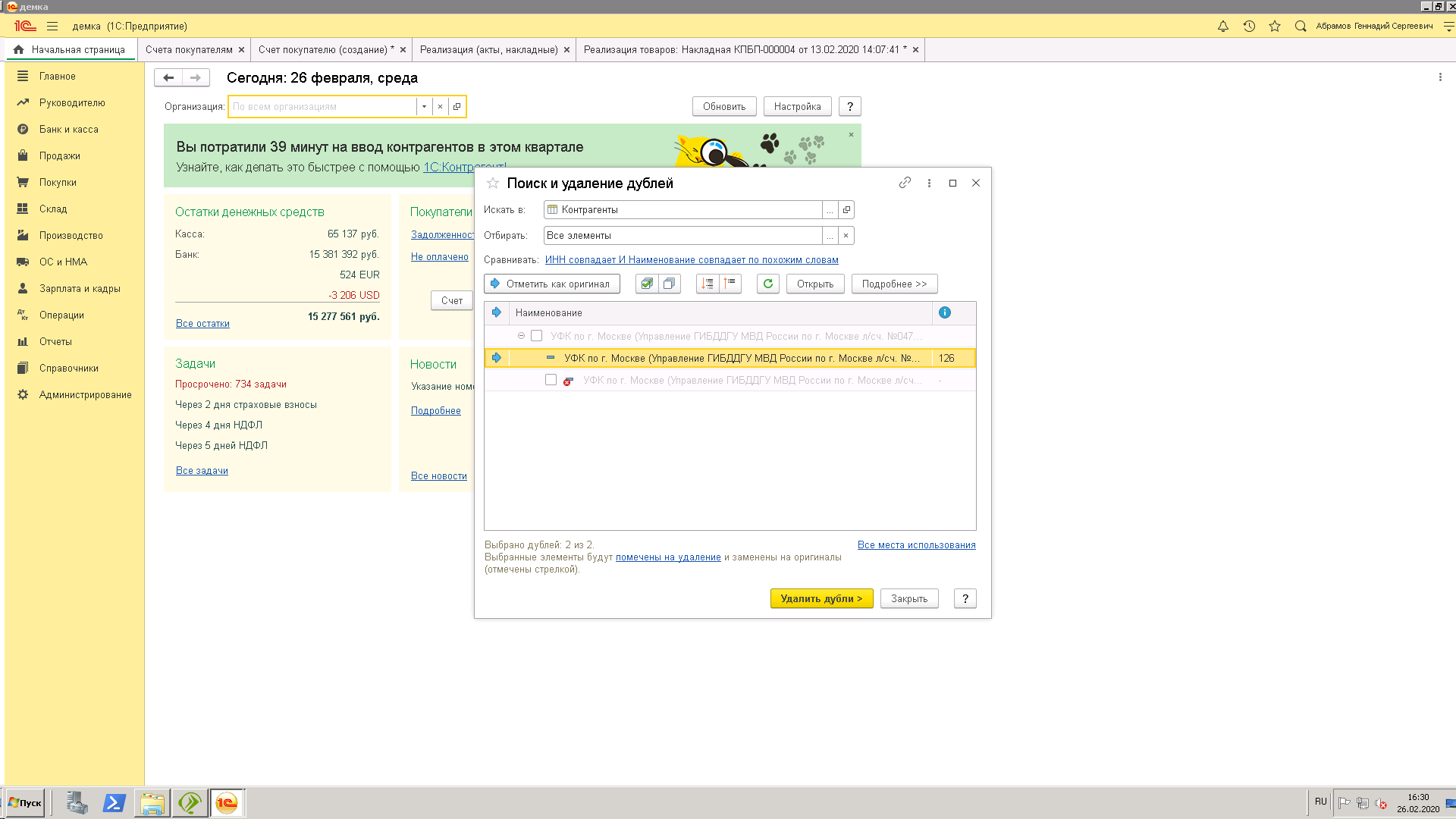
Task: Uncheck all duplicates icon button
Action: tap(670, 284)
